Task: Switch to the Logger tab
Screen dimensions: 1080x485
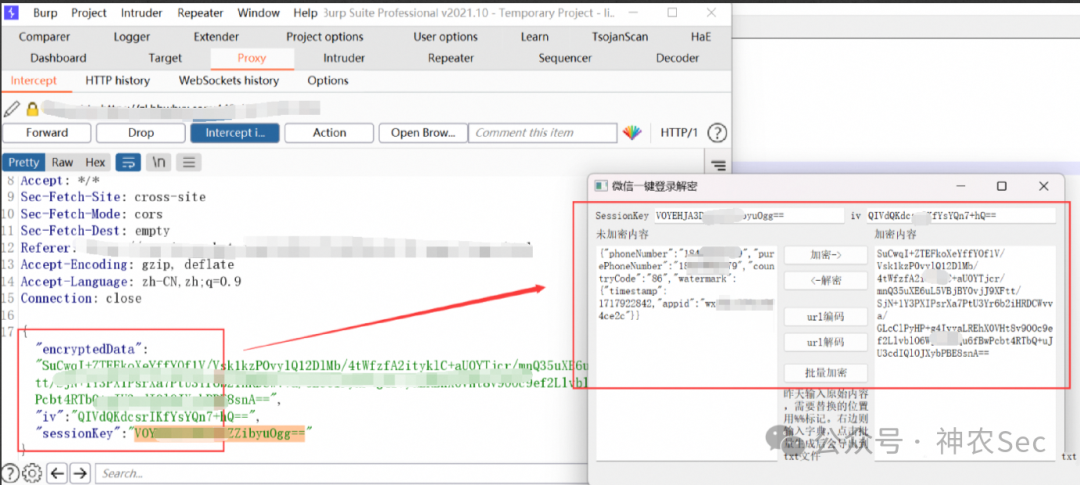Action: pyautogui.click(x=132, y=37)
